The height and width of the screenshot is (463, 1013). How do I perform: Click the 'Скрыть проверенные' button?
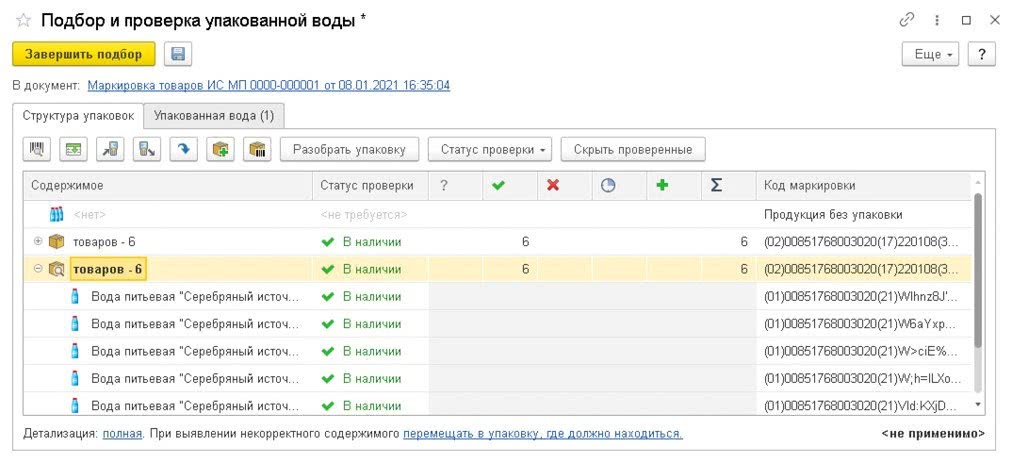coord(632,150)
